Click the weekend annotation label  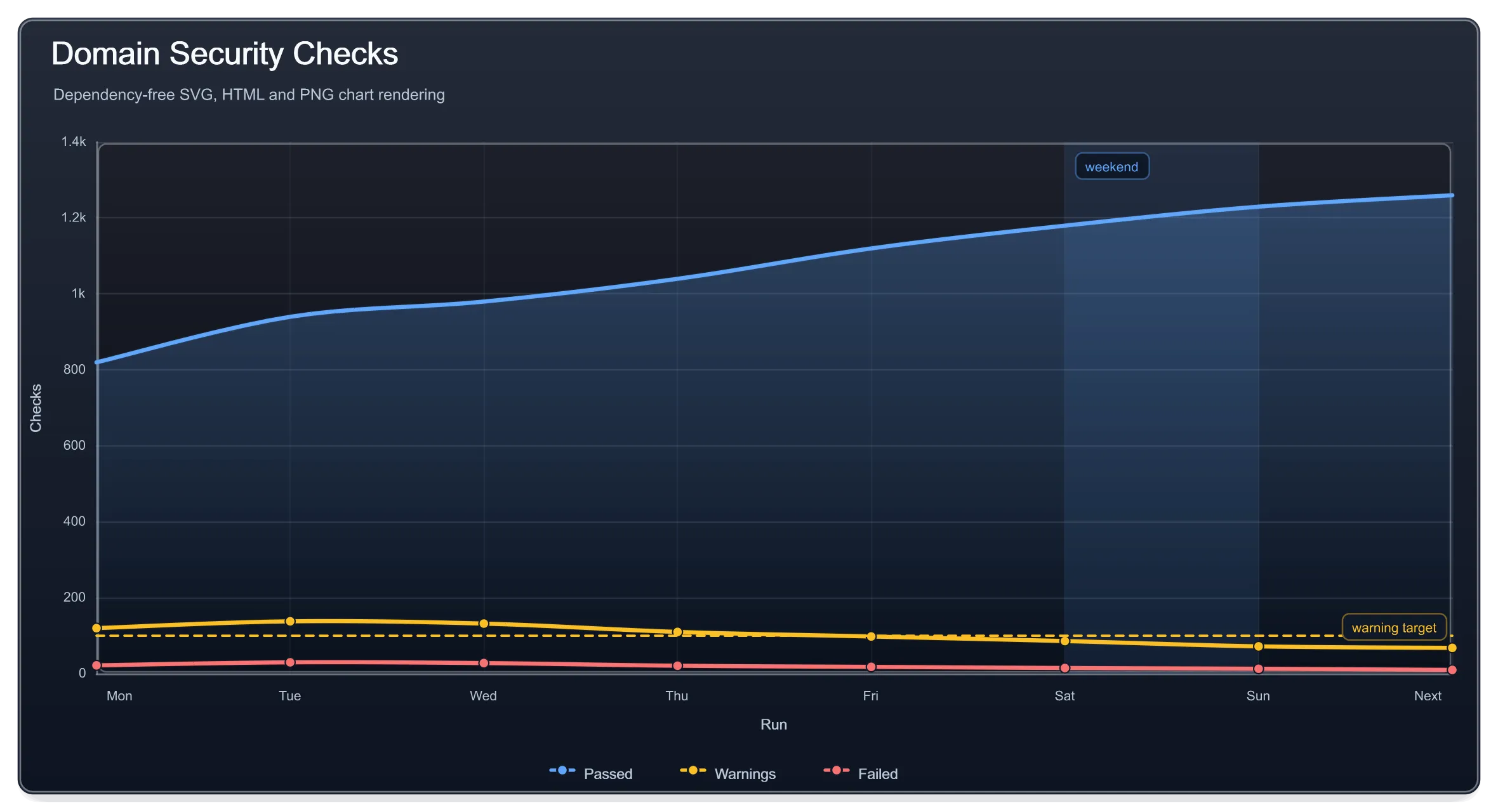coord(1111,166)
